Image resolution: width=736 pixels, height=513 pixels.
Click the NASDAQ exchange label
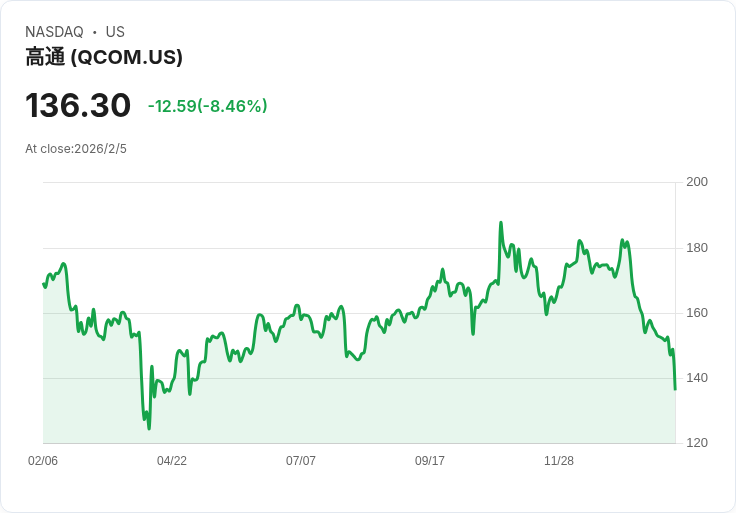(x=54, y=32)
